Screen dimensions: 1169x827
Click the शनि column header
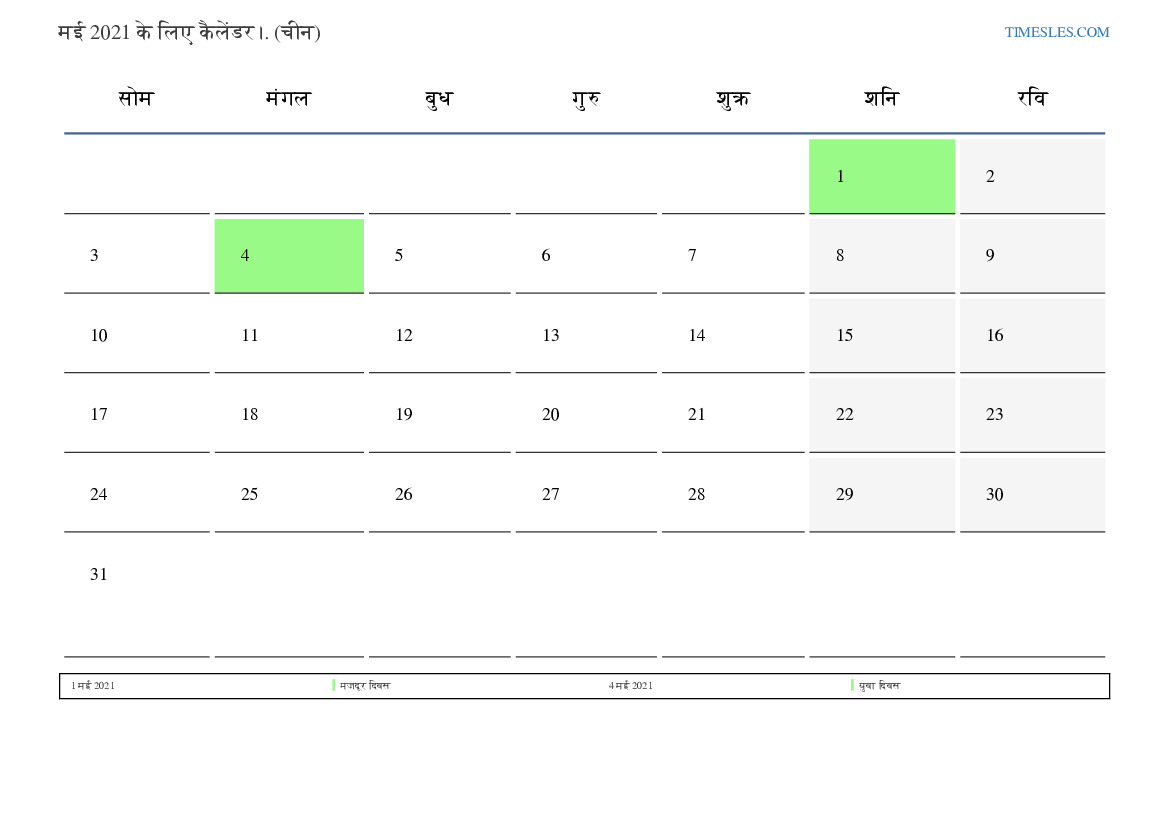point(881,98)
